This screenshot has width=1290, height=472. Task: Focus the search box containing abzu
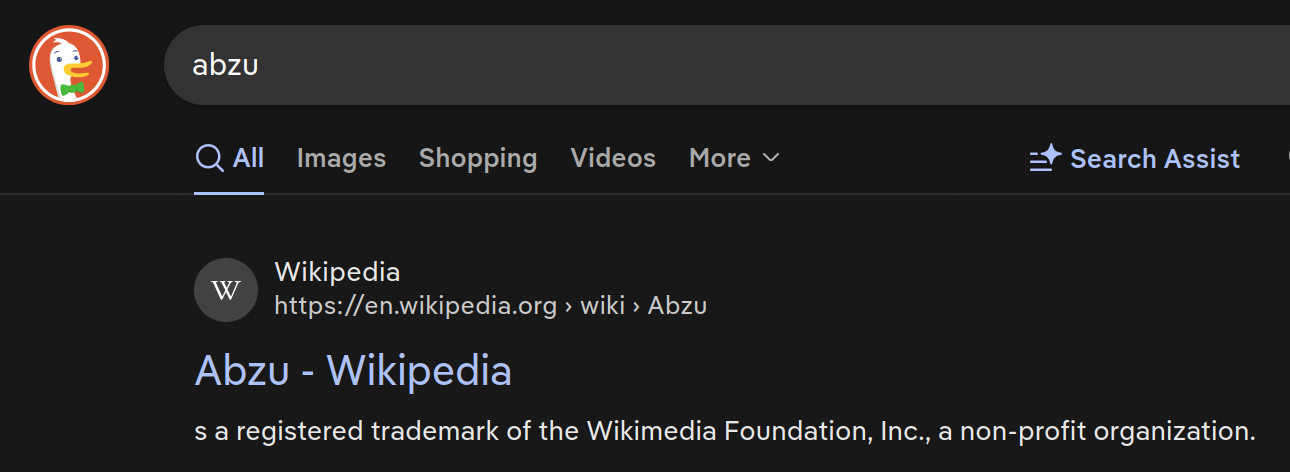click(727, 65)
